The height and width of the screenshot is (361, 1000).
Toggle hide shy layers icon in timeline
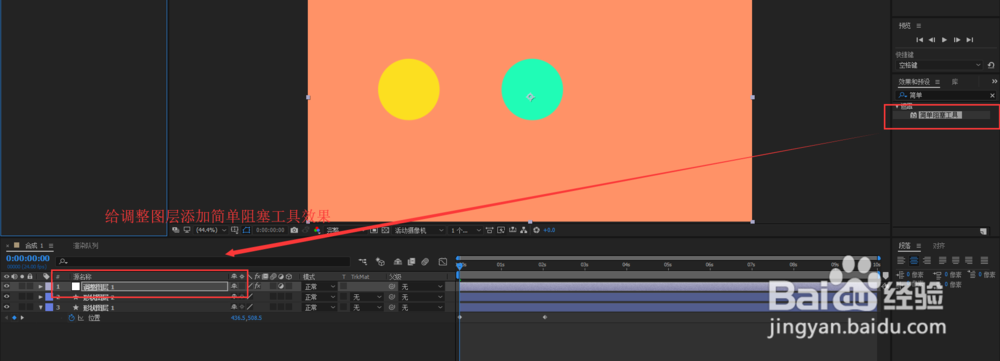click(x=397, y=262)
